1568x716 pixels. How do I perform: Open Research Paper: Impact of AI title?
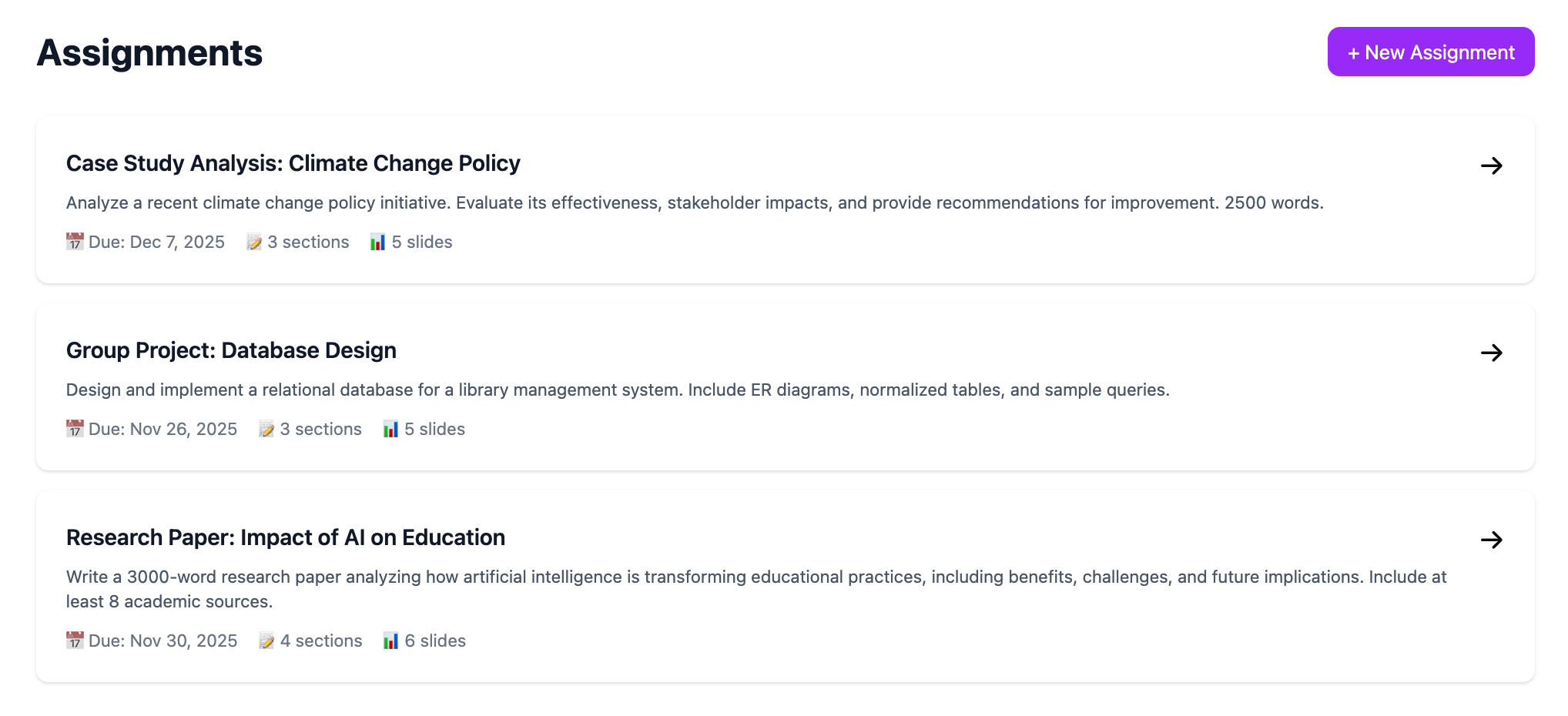pyautogui.click(x=285, y=537)
